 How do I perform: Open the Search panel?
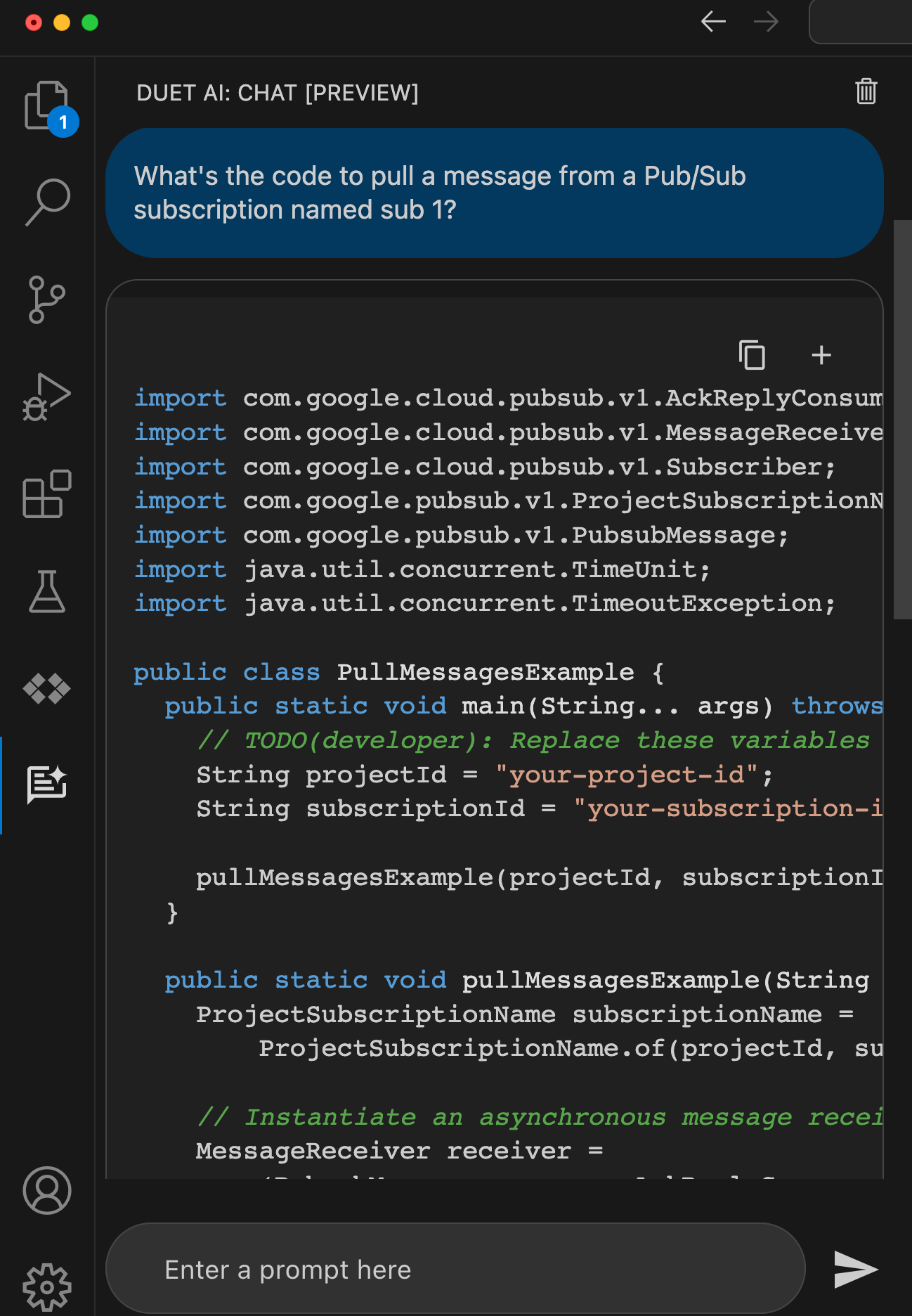[47, 202]
